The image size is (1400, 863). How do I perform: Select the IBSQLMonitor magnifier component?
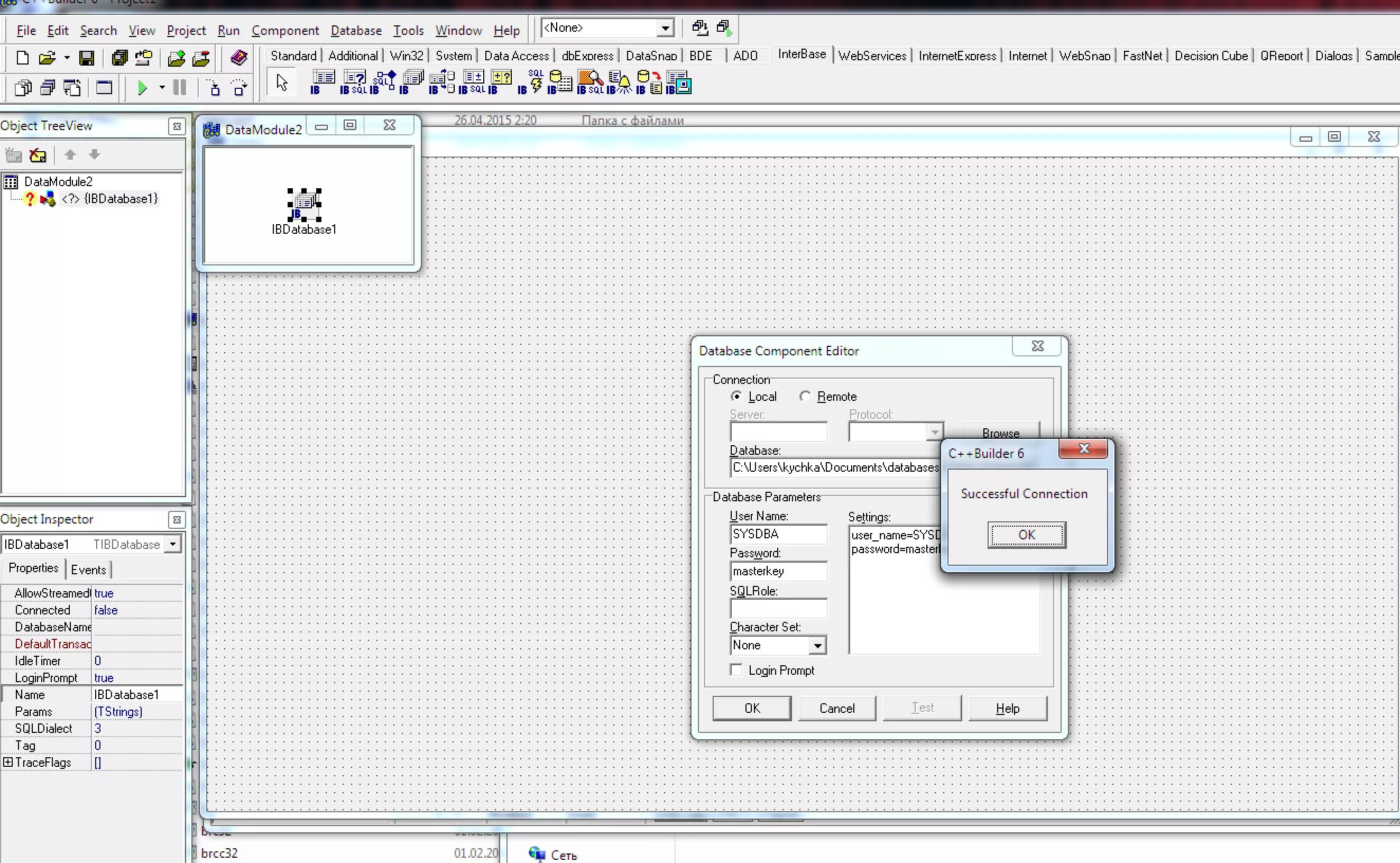[590, 81]
